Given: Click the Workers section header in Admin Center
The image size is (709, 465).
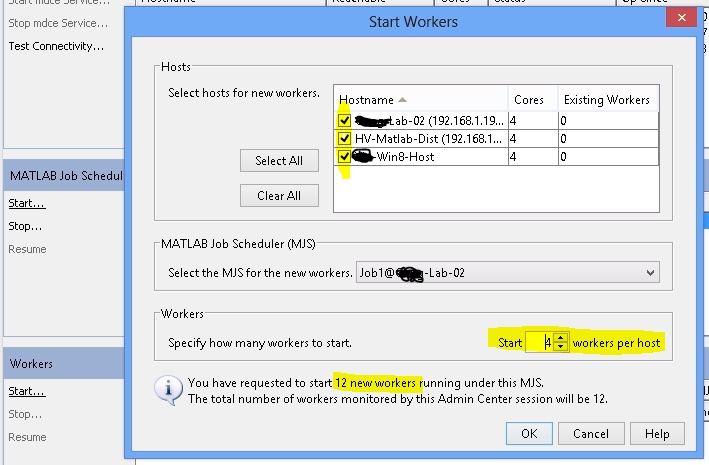Looking at the screenshot, I should (64, 364).
